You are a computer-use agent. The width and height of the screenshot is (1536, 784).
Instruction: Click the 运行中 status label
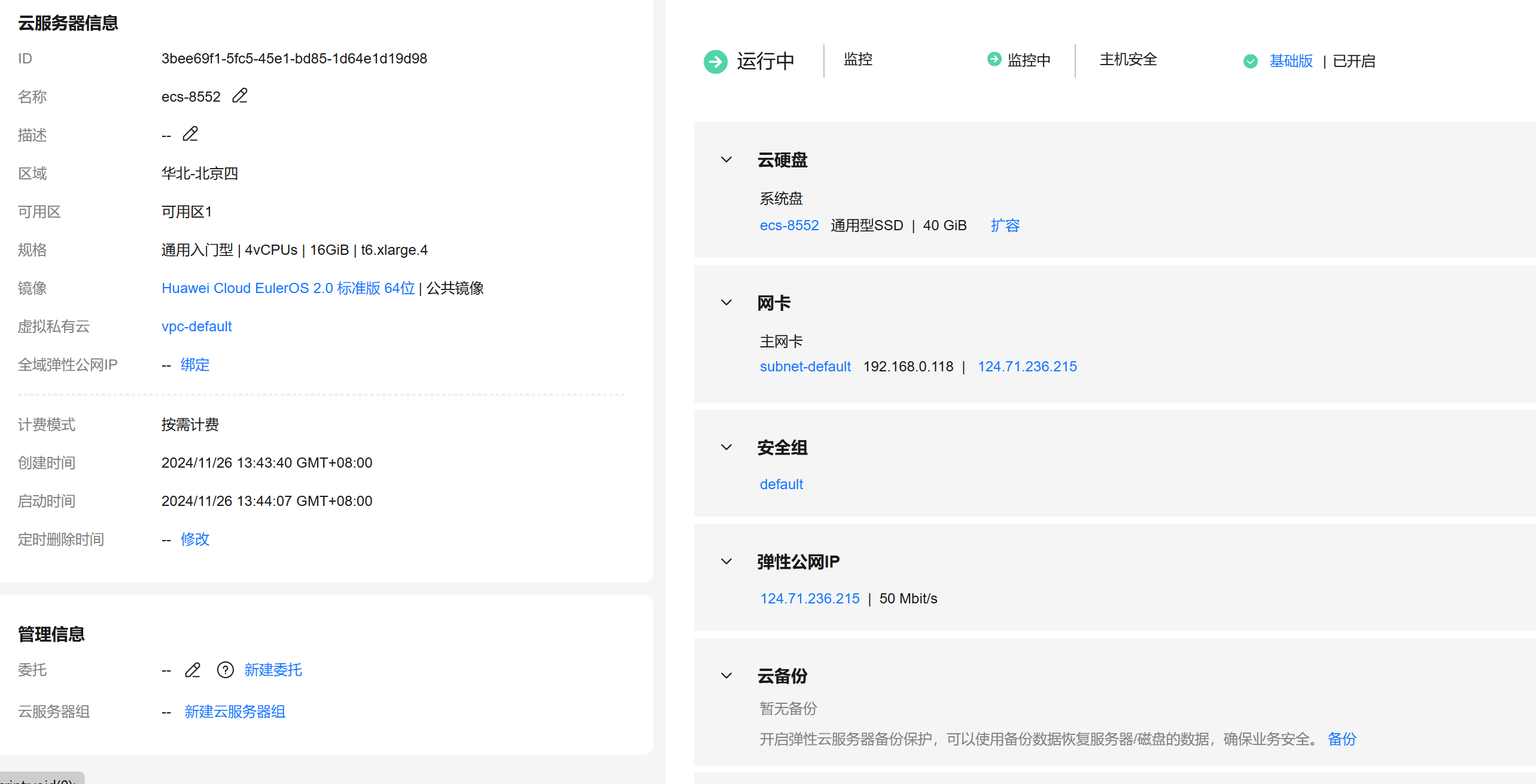[x=766, y=61]
